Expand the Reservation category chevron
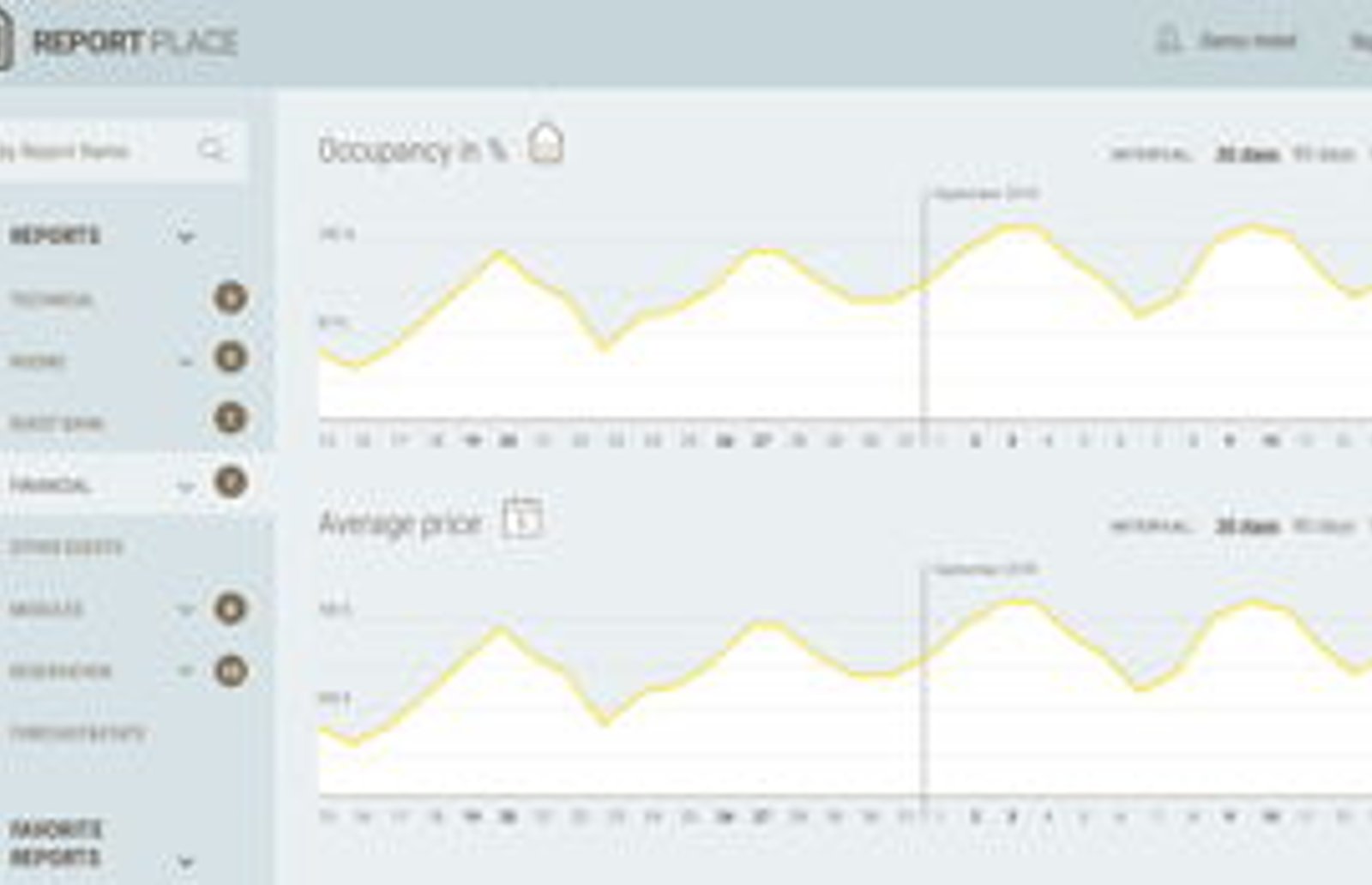The image size is (1372, 885). tap(185, 671)
